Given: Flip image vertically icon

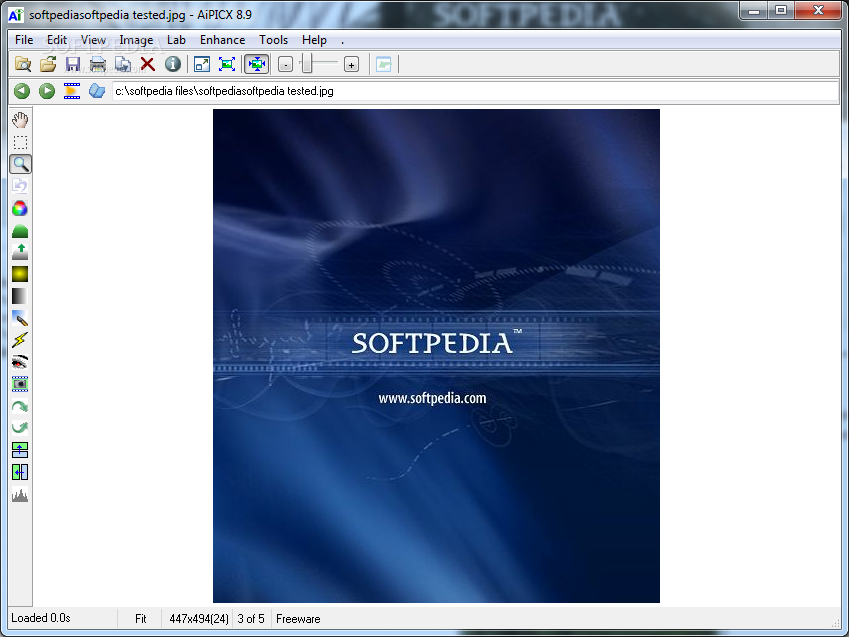Looking at the screenshot, I should tap(20, 450).
